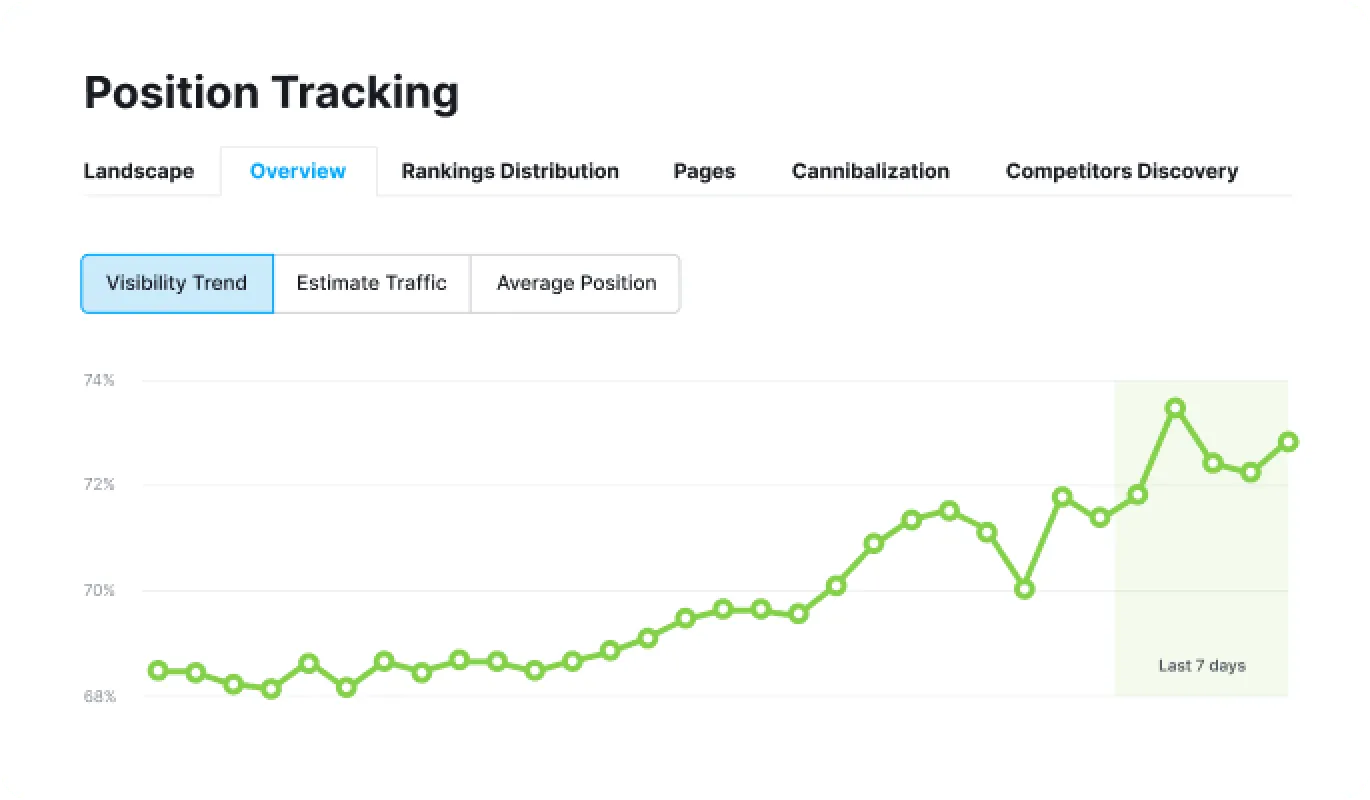1370x800 pixels.
Task: Click the 72% gridline label
Action: [98, 485]
